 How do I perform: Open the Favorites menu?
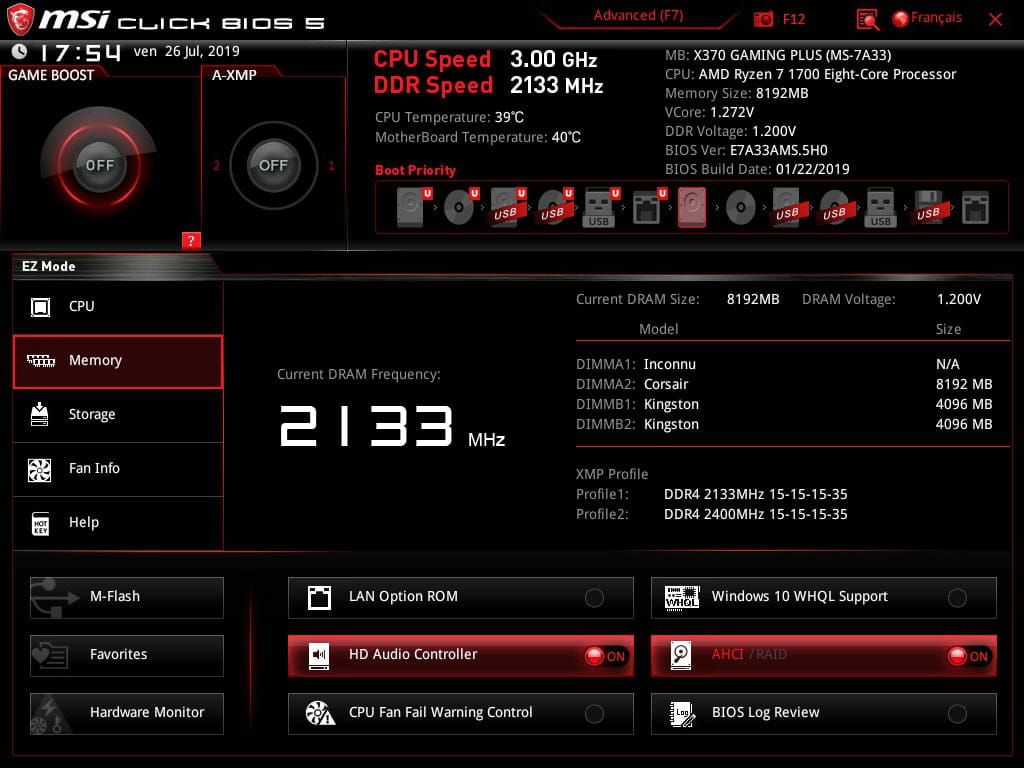[127, 655]
